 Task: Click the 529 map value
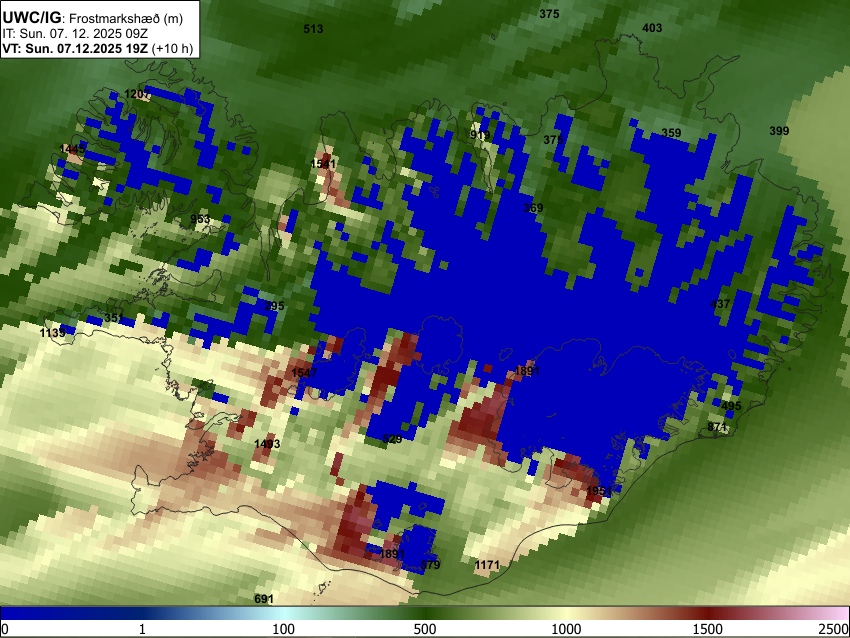coord(392,439)
